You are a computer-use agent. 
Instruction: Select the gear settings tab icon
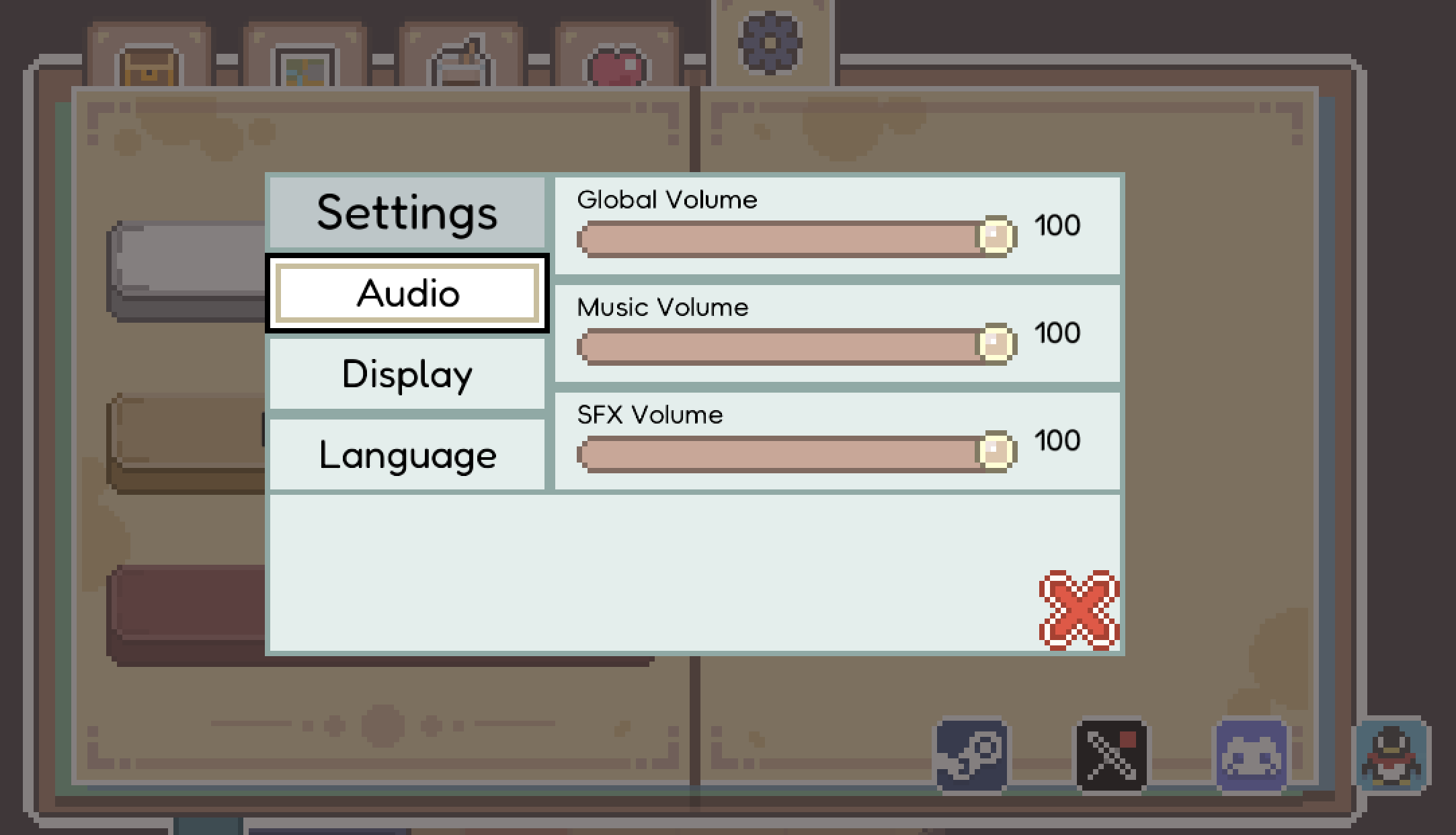(x=771, y=42)
